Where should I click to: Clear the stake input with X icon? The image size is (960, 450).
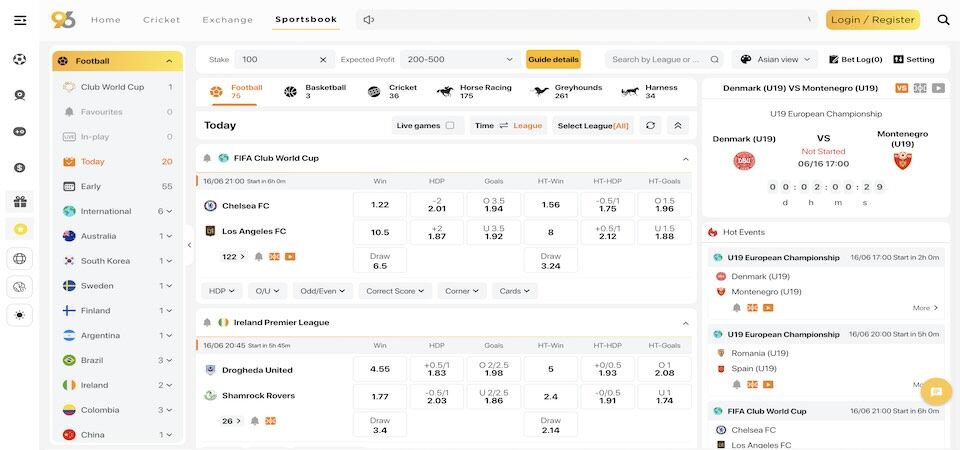coord(323,60)
